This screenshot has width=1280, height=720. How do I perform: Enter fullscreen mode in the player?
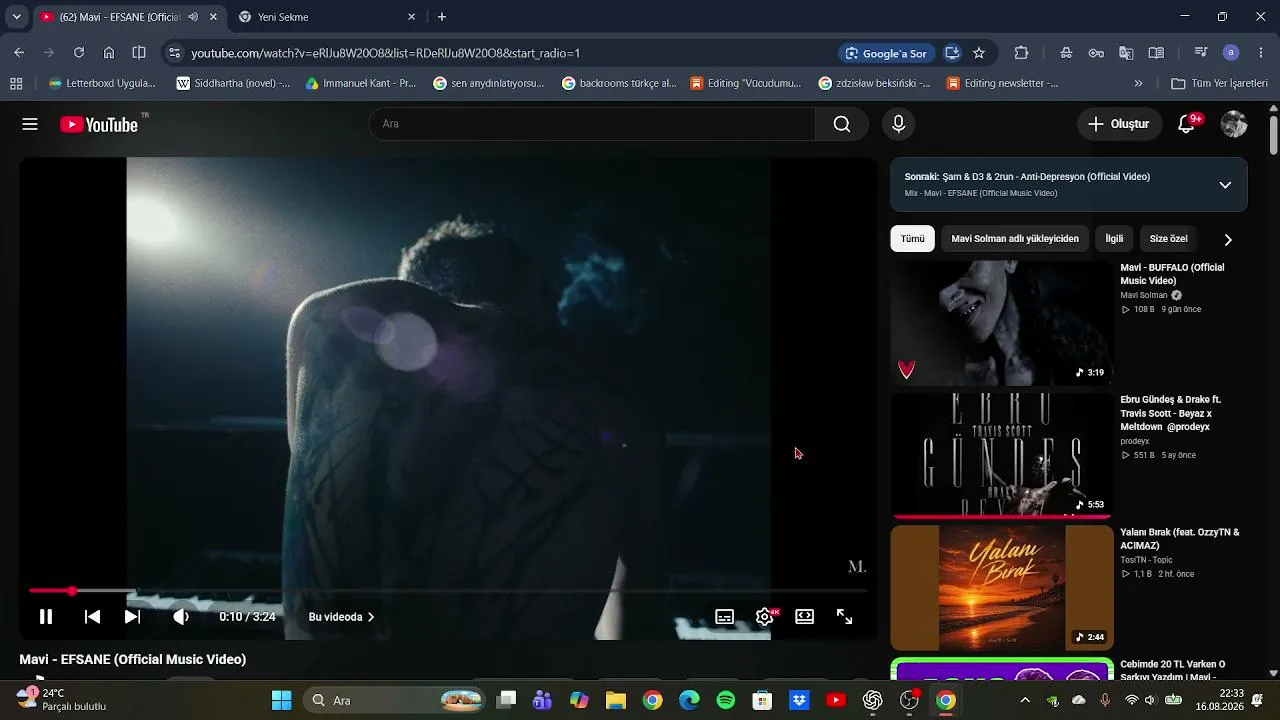[845, 617]
